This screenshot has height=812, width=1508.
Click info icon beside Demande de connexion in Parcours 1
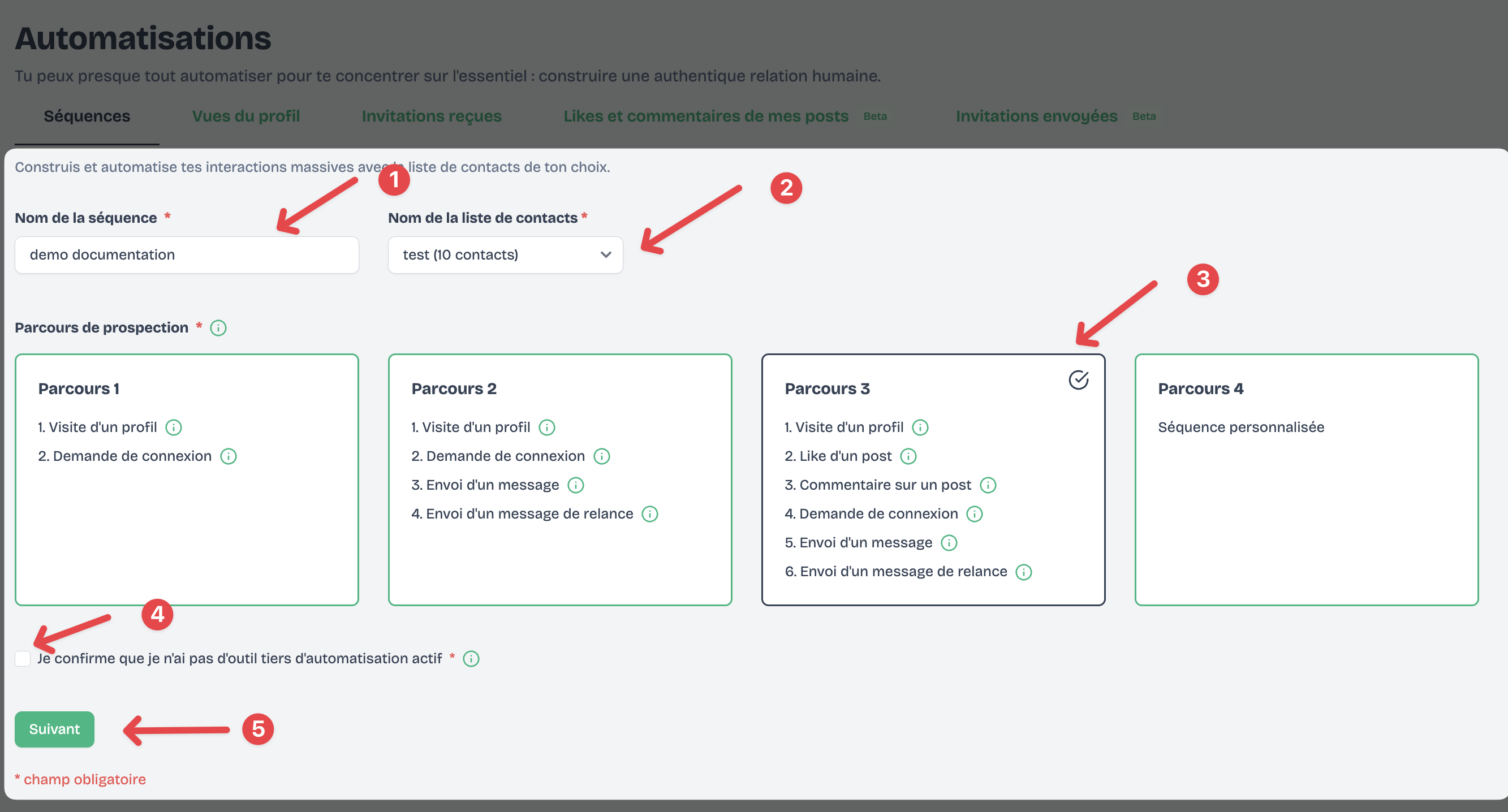point(229,456)
